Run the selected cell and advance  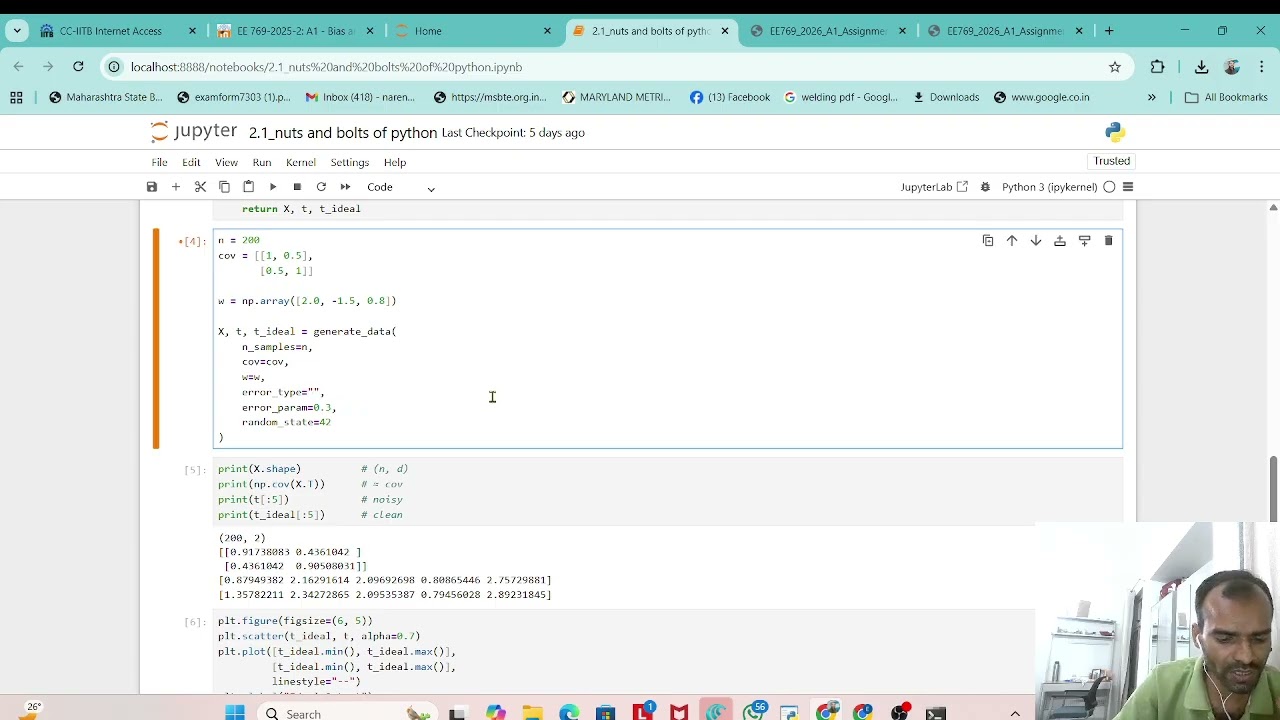pos(273,187)
